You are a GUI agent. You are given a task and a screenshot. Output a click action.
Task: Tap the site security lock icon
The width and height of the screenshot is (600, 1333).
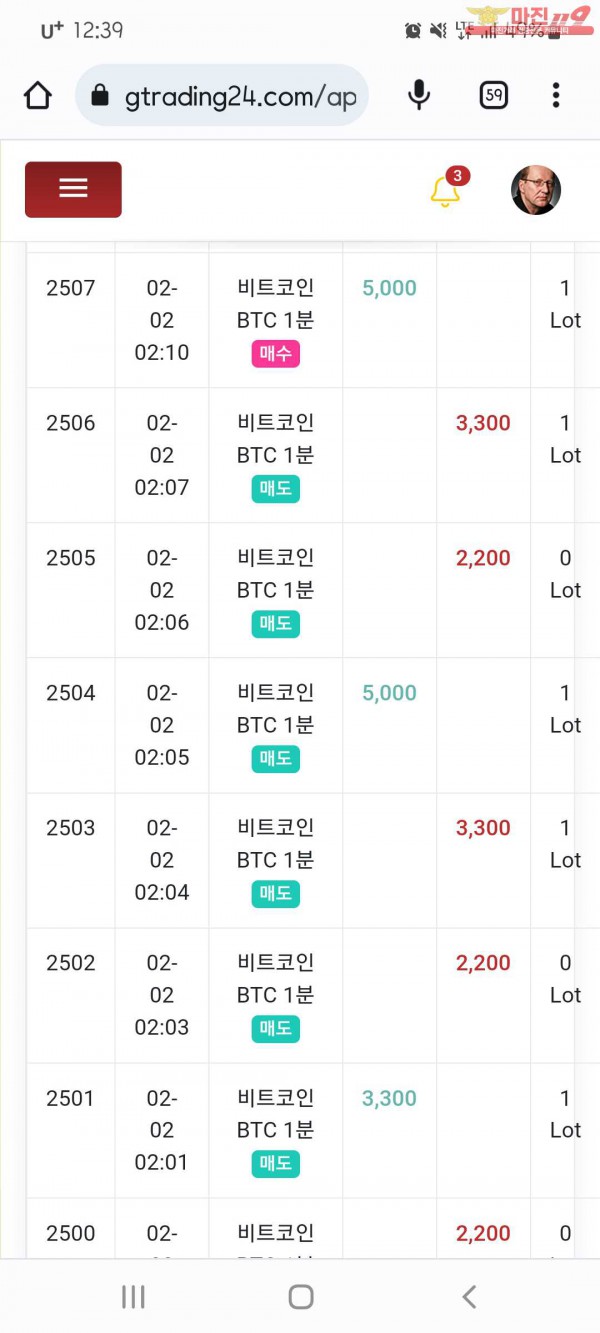click(99, 96)
